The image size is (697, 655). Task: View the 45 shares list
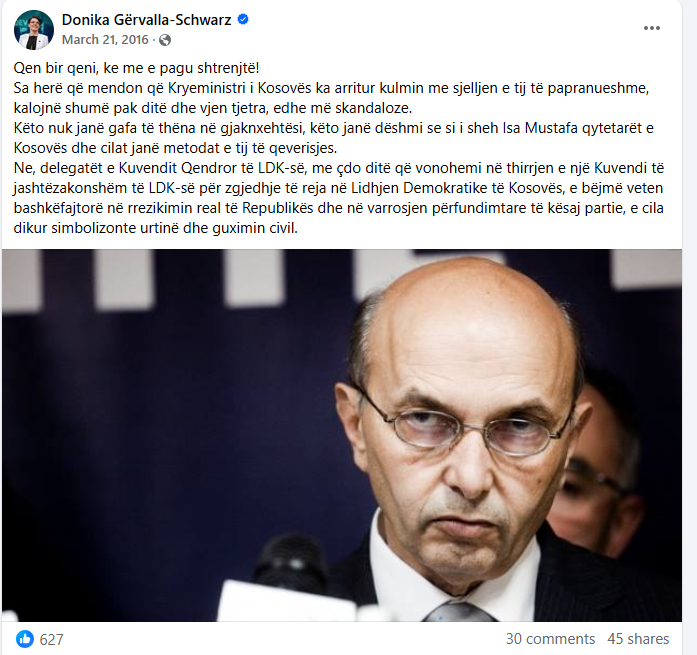tap(638, 639)
